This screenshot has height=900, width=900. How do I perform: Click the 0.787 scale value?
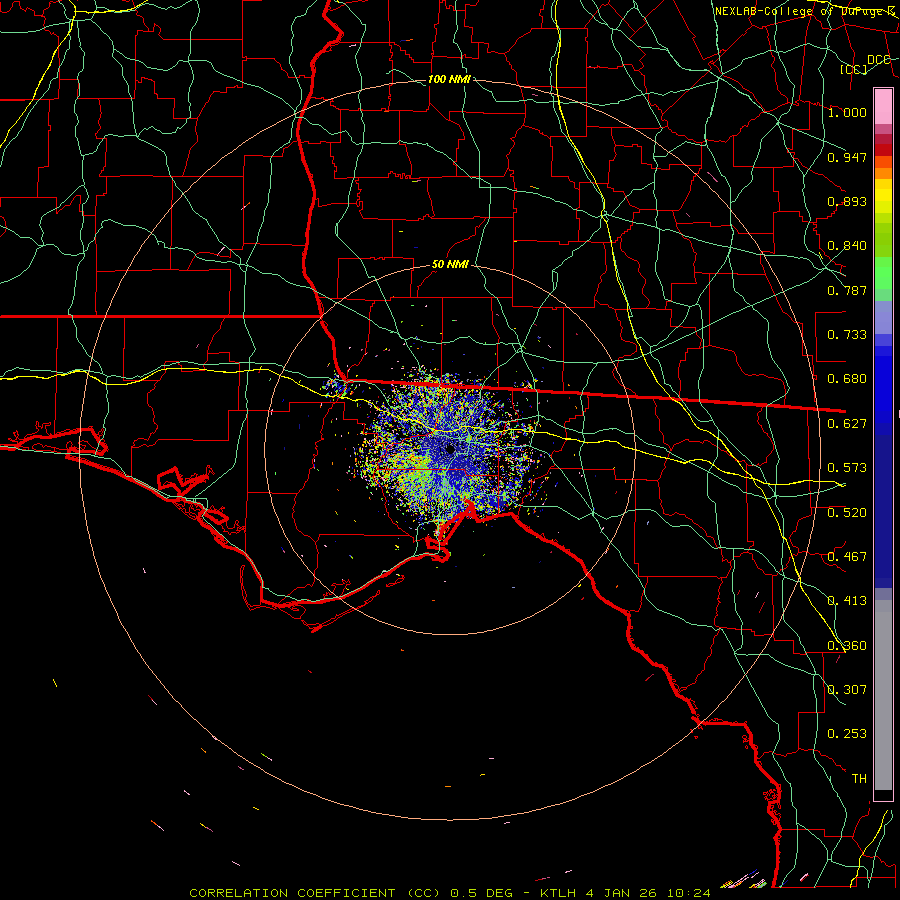click(x=847, y=290)
